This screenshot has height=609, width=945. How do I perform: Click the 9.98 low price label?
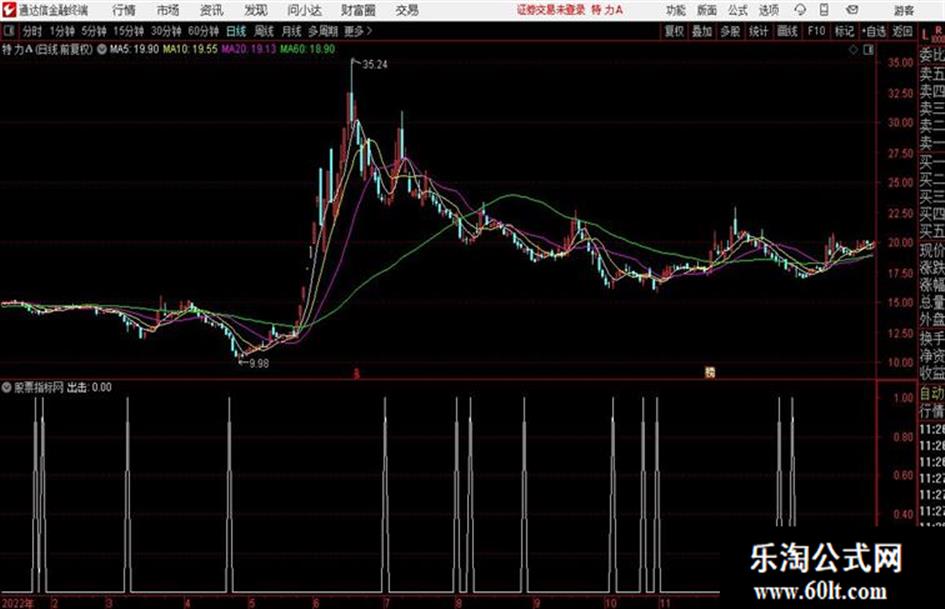coord(259,364)
